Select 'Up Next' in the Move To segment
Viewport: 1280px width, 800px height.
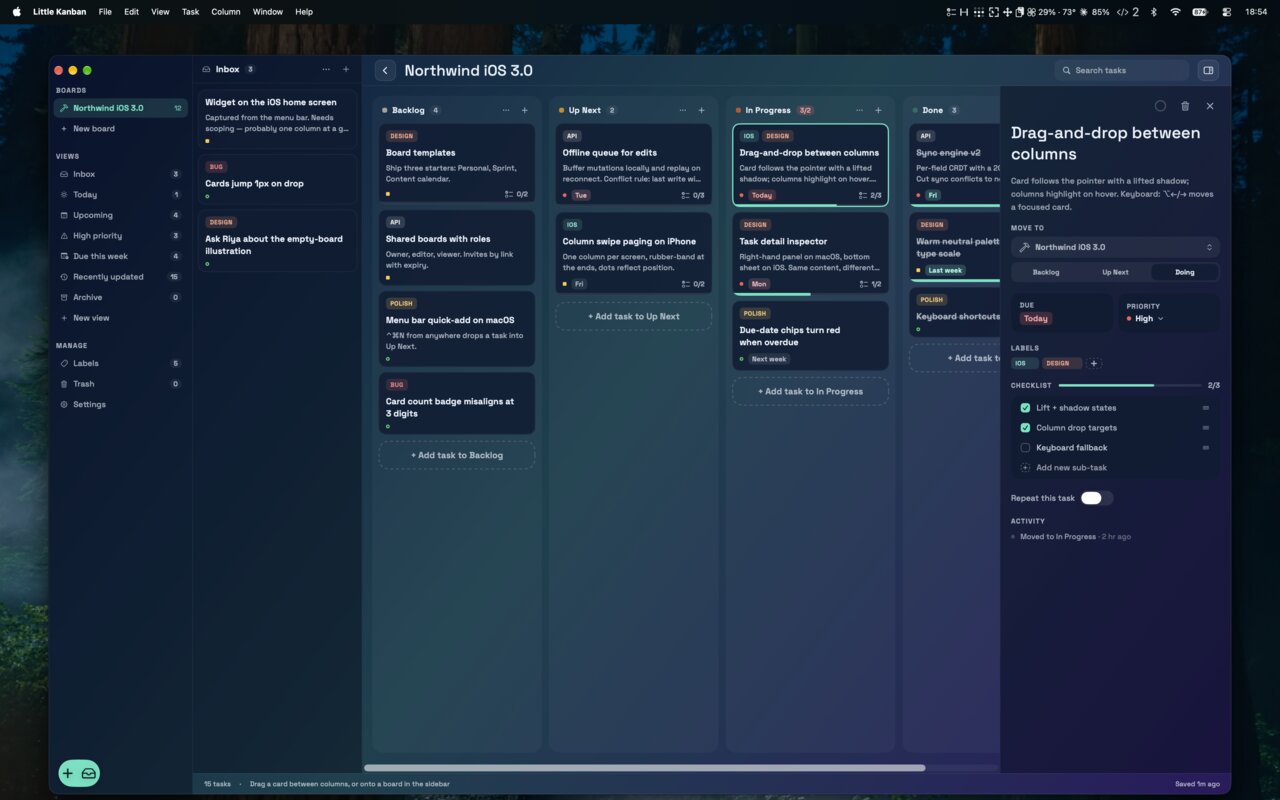coord(1115,272)
